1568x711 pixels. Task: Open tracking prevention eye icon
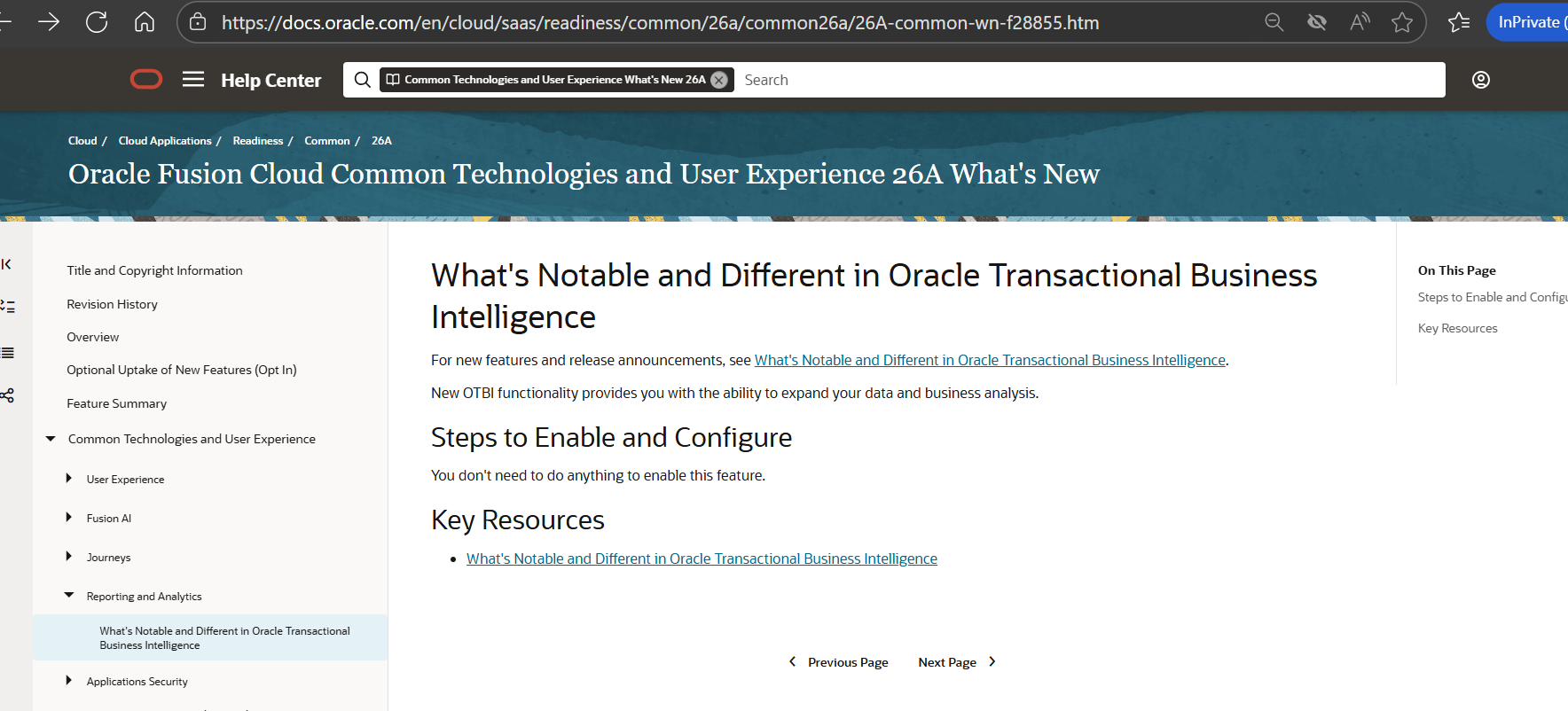pos(1317,22)
